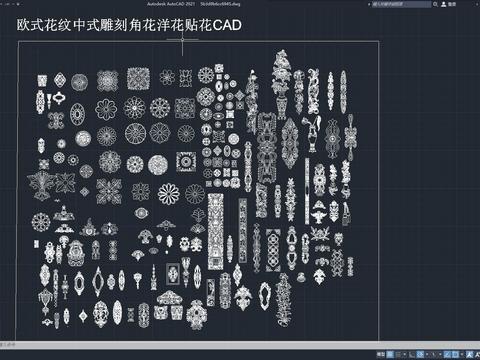The image size is (480, 360).
Task: Toggle the drawing grid display in status bar
Action: [x=390, y=354]
